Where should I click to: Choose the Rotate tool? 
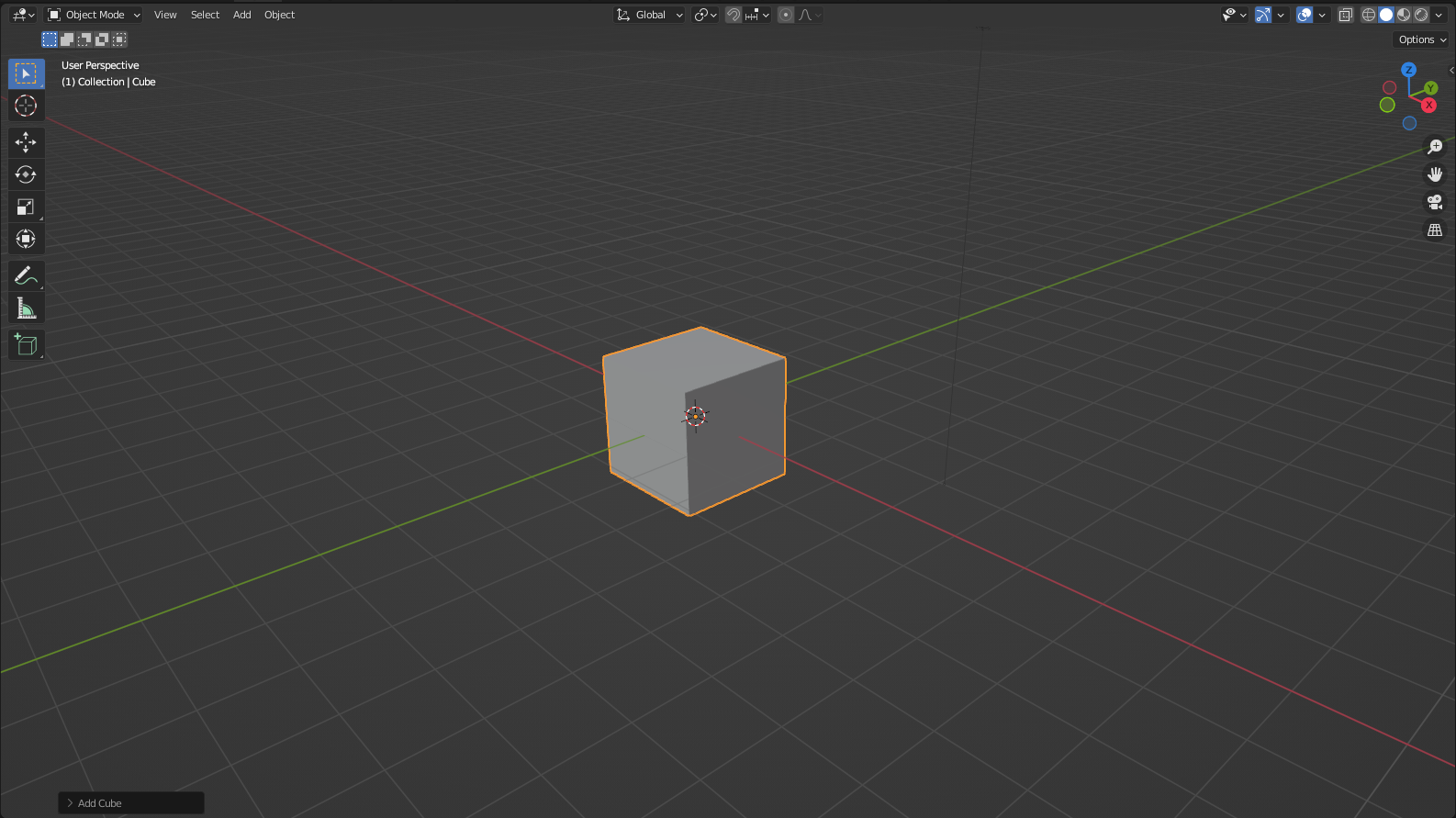click(26, 174)
